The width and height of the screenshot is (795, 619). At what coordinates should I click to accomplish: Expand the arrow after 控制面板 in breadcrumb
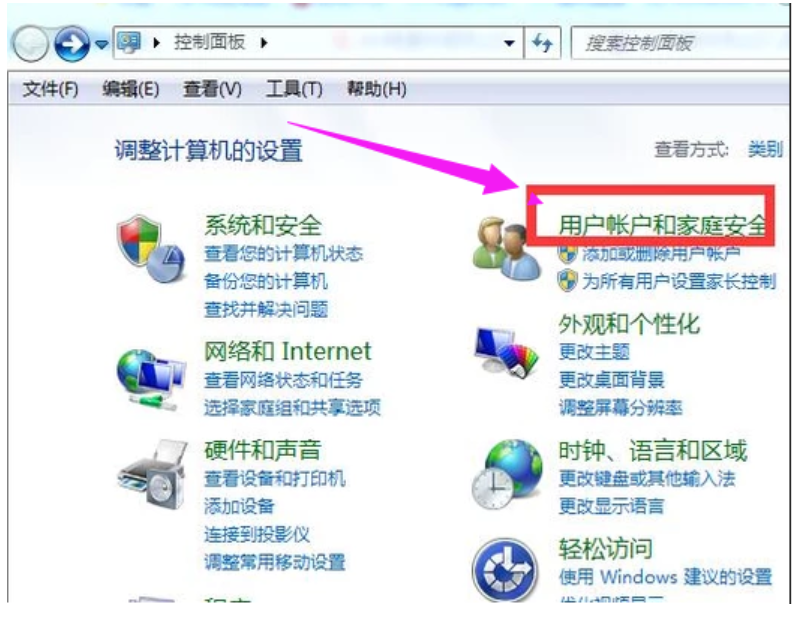264,43
